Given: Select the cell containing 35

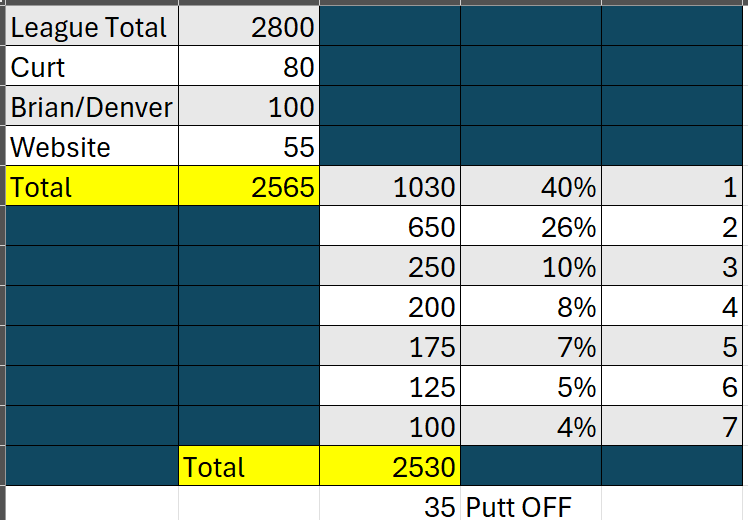Looking at the screenshot, I should (x=390, y=506).
